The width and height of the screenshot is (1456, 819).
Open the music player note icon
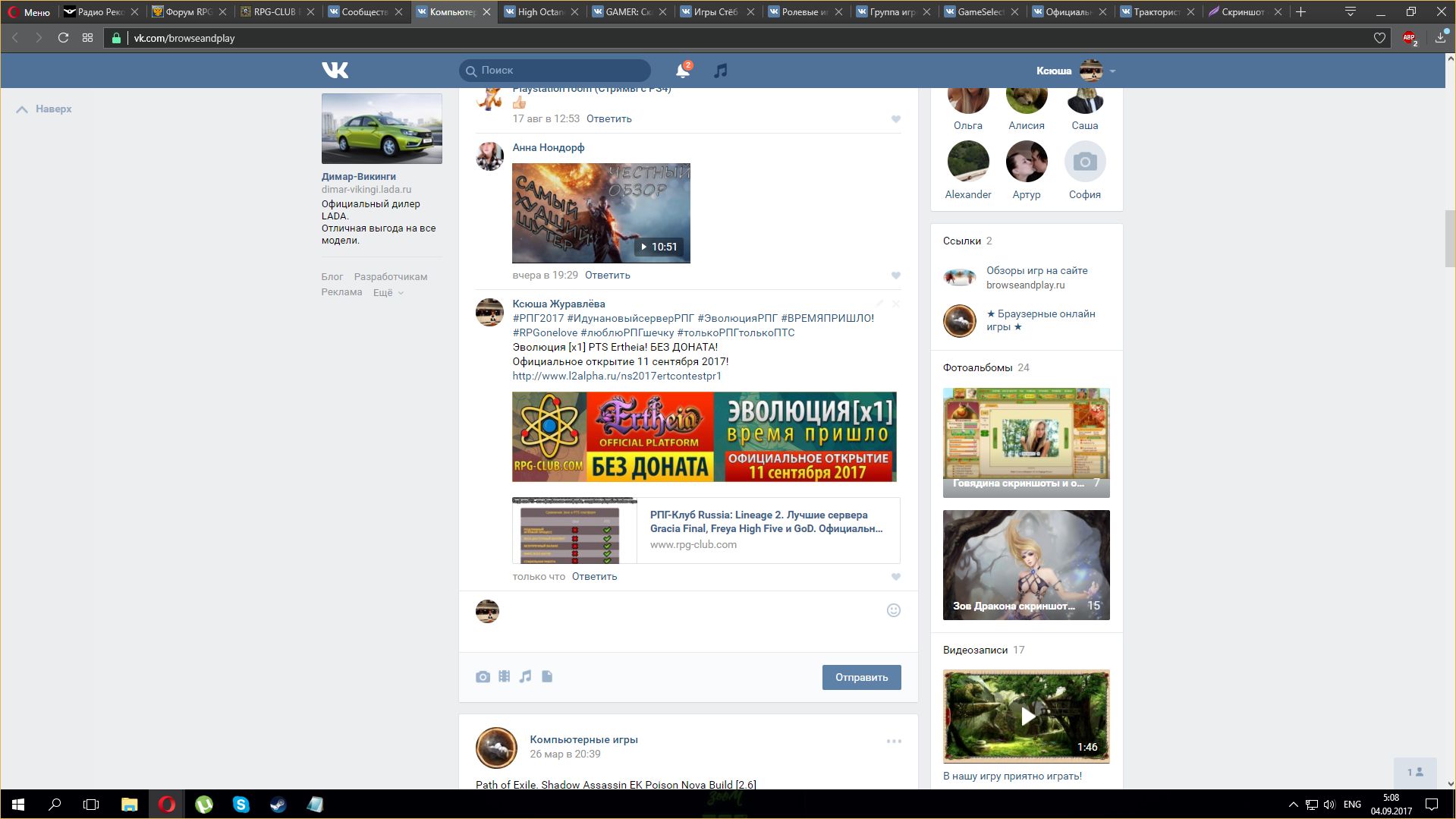[721, 71]
